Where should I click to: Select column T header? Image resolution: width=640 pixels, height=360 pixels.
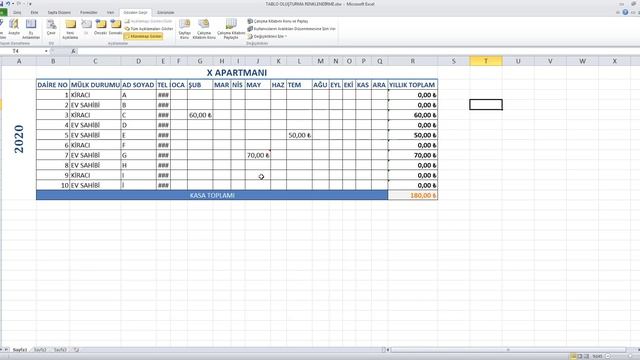pyautogui.click(x=486, y=61)
